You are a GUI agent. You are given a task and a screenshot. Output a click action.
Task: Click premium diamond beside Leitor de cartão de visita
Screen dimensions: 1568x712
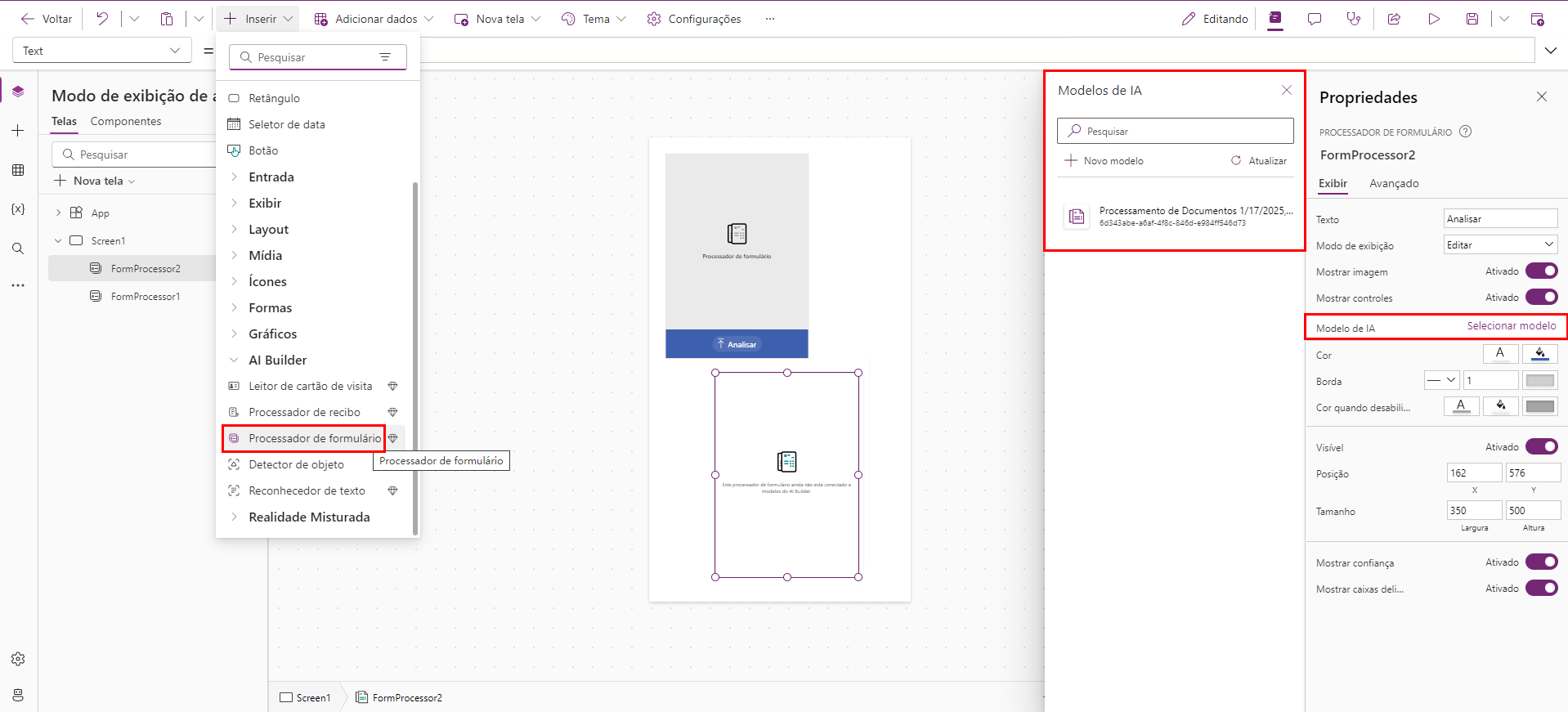coord(392,386)
